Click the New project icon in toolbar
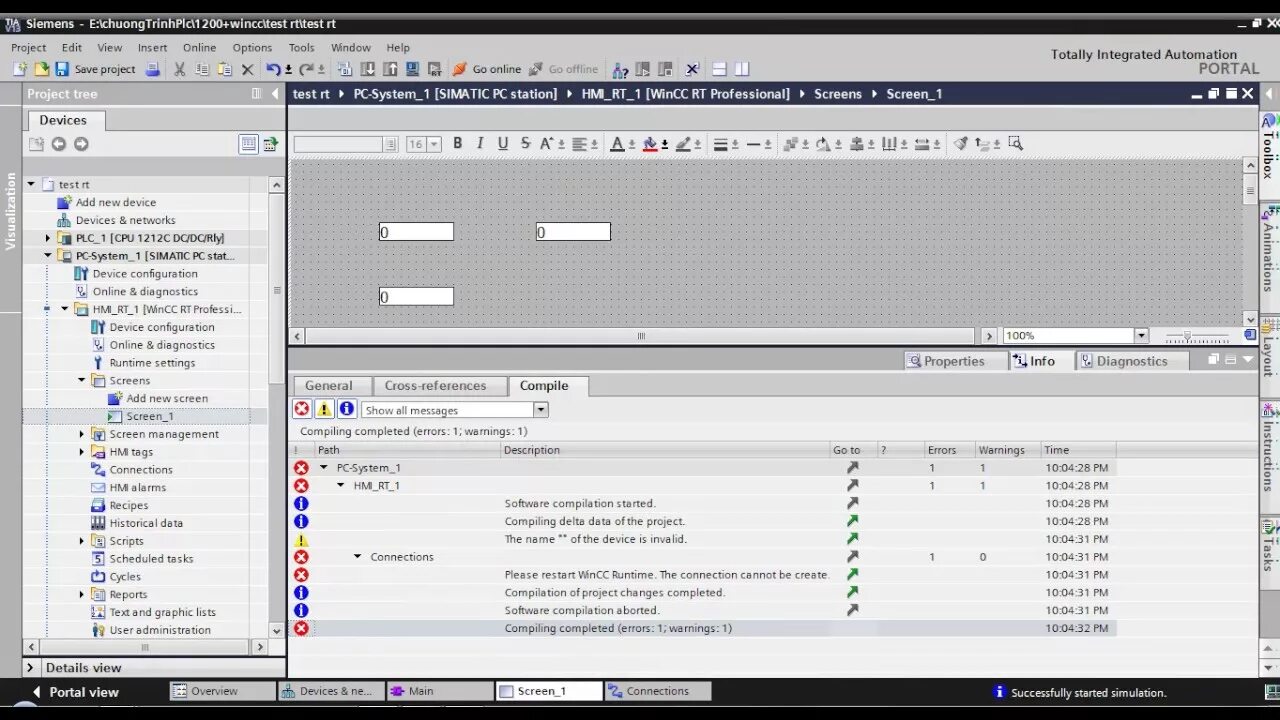Viewport: 1280px width, 720px height. pyautogui.click(x=19, y=69)
